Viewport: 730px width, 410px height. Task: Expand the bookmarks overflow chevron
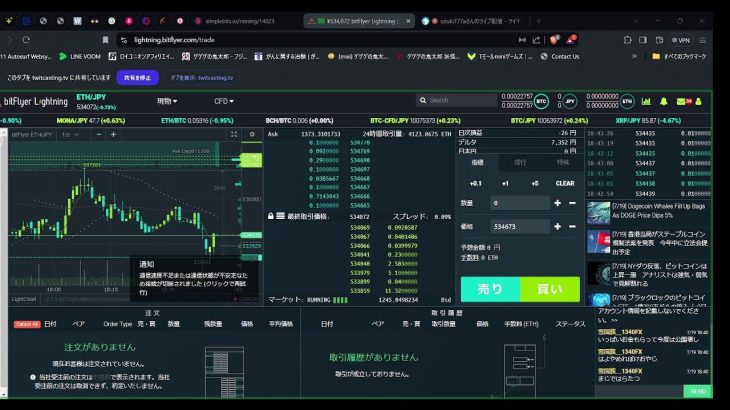tap(634, 56)
